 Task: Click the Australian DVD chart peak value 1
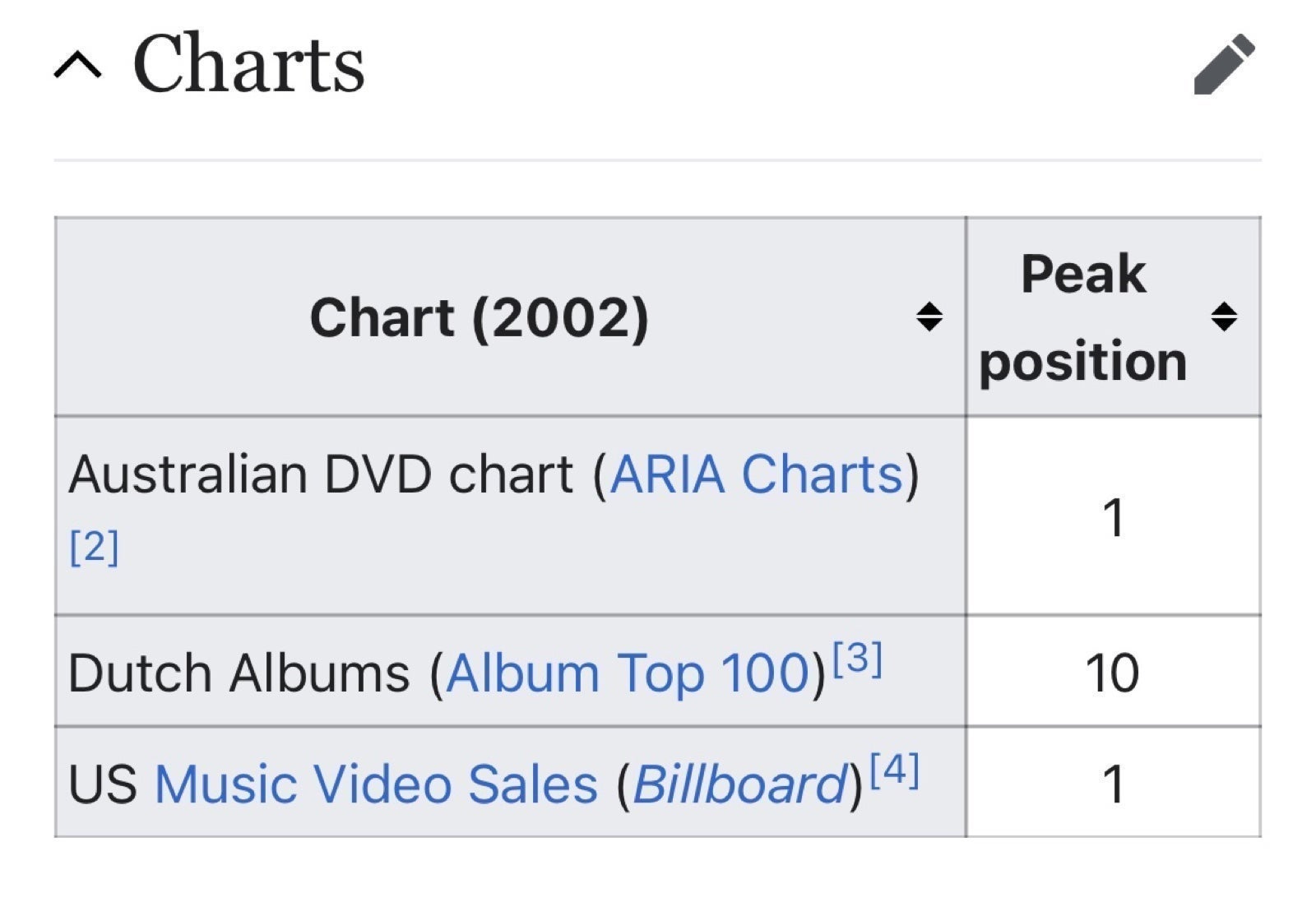[1113, 518]
